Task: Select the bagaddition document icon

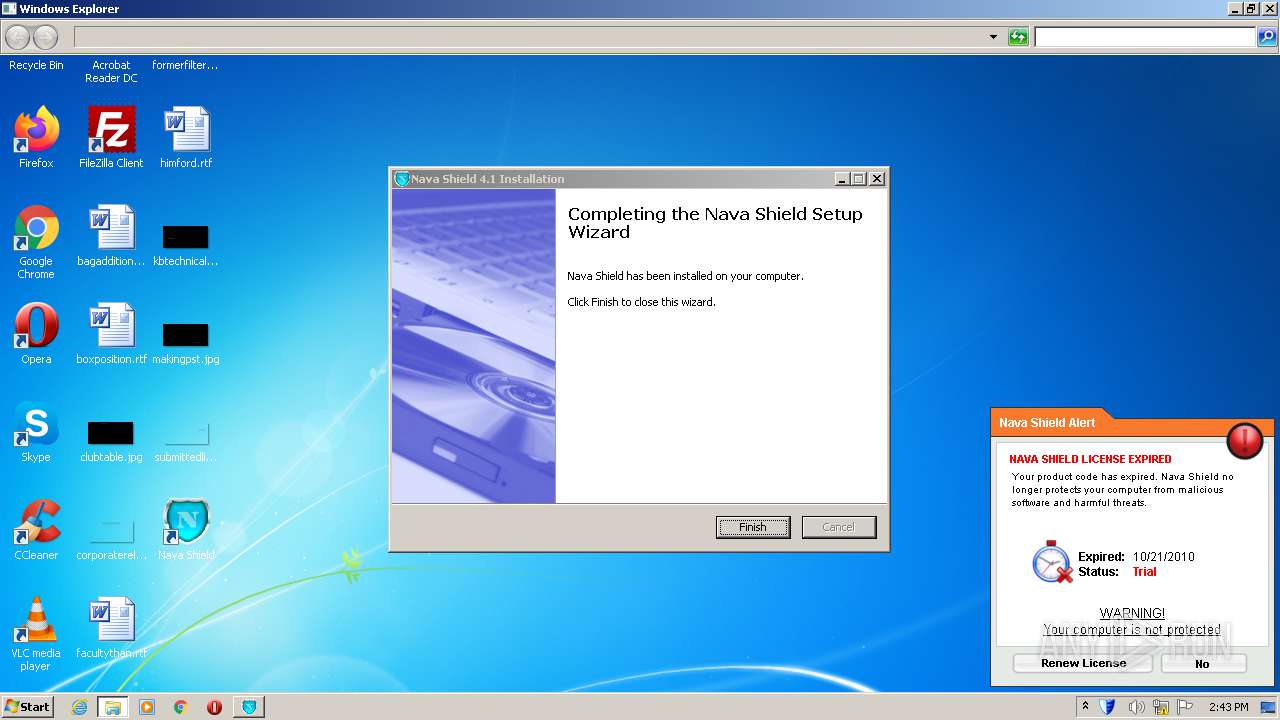Action: click(111, 237)
